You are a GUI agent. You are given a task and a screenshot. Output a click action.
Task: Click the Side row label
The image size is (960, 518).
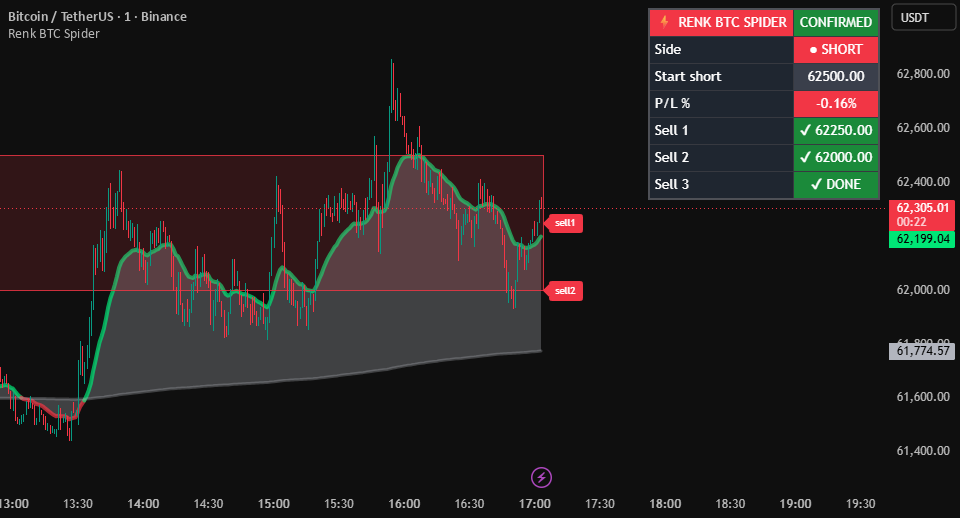pyautogui.click(x=667, y=50)
